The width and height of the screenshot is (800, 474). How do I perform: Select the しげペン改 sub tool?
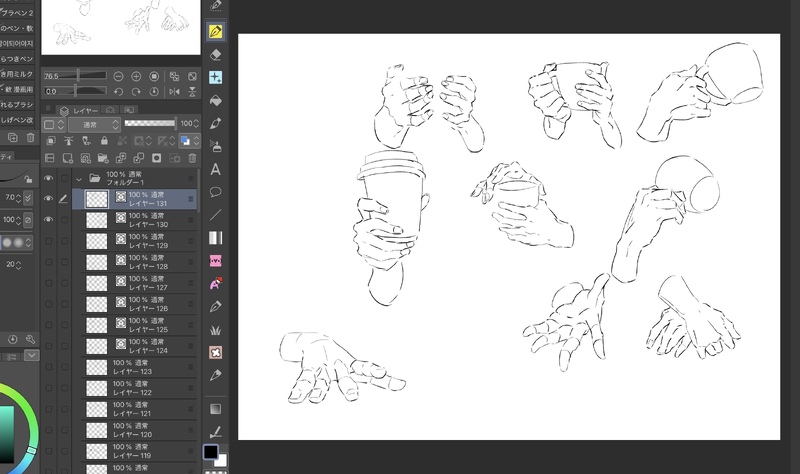point(17,120)
